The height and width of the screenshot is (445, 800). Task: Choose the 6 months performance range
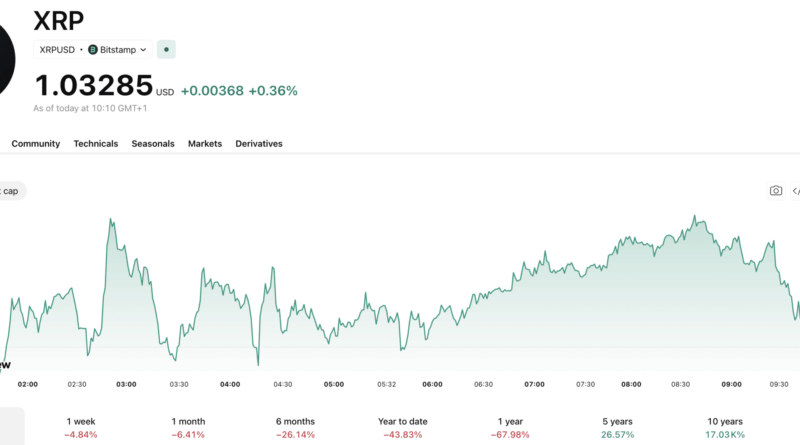pos(295,428)
